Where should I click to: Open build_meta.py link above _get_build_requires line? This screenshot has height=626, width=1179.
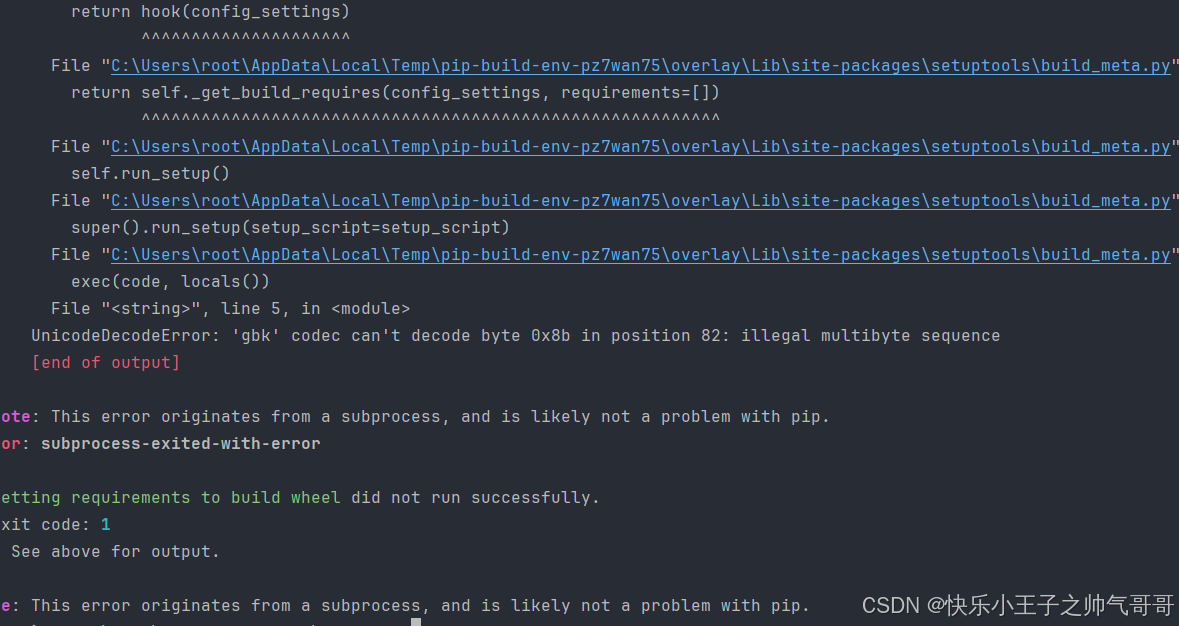[640, 66]
